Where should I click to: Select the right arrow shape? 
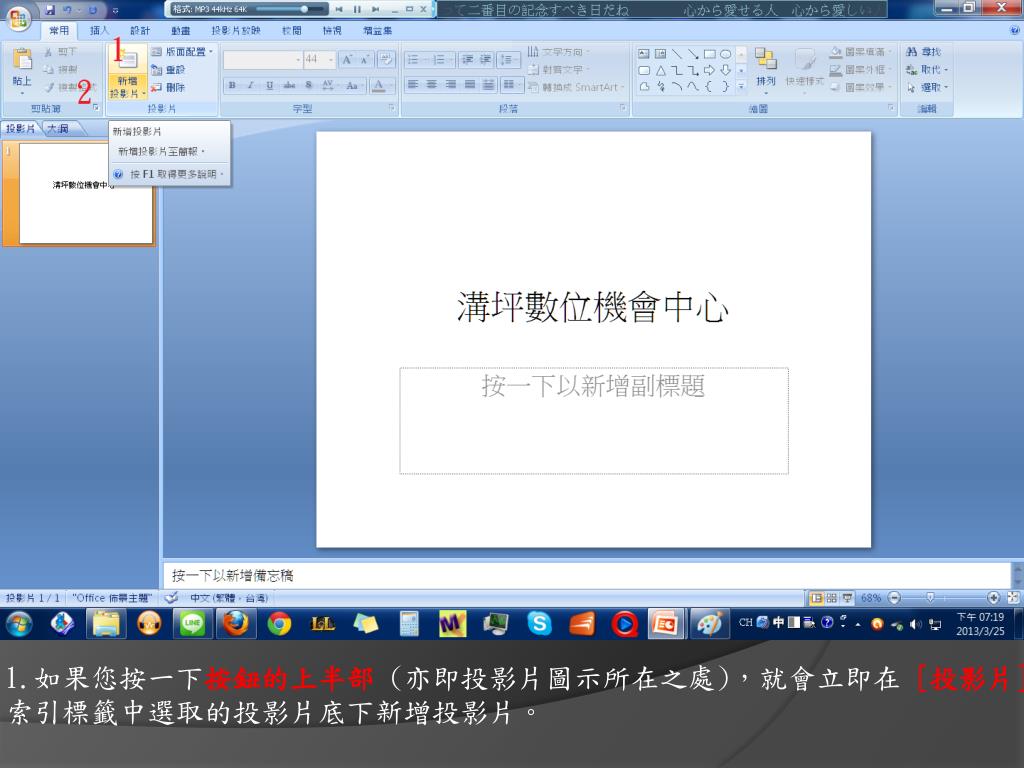tap(709, 71)
